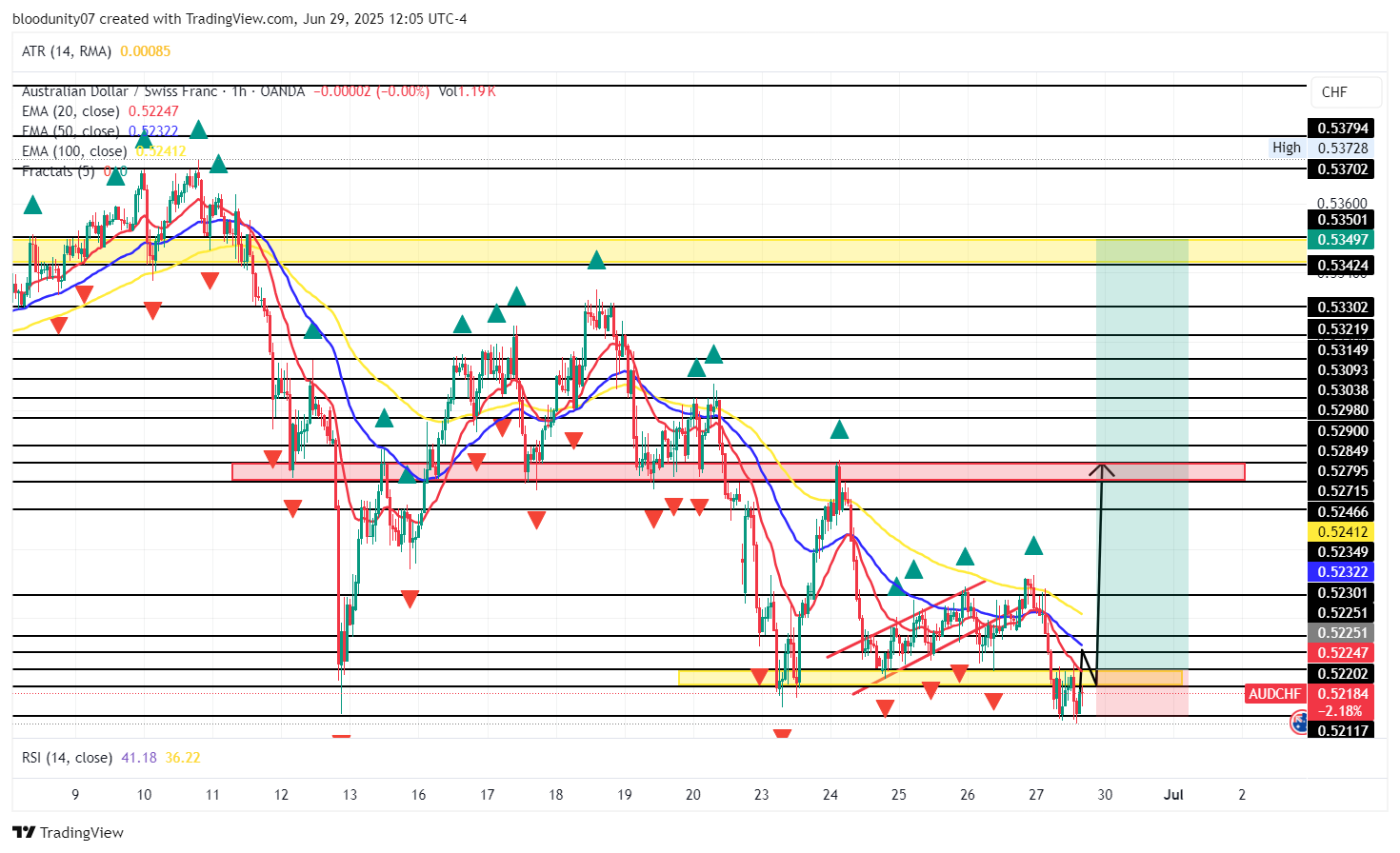
Task: Click the Fractals (5) legend entry
Action: coord(58,171)
